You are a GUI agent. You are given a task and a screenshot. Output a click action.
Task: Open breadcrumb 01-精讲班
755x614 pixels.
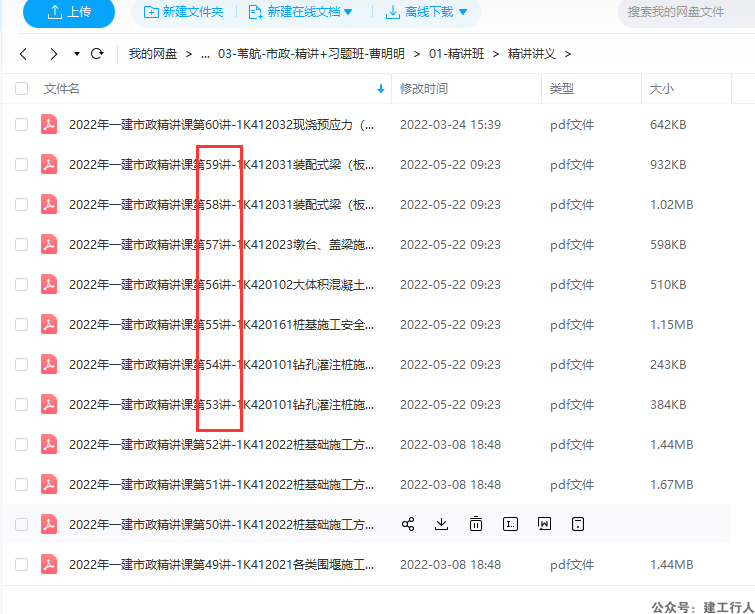456,53
